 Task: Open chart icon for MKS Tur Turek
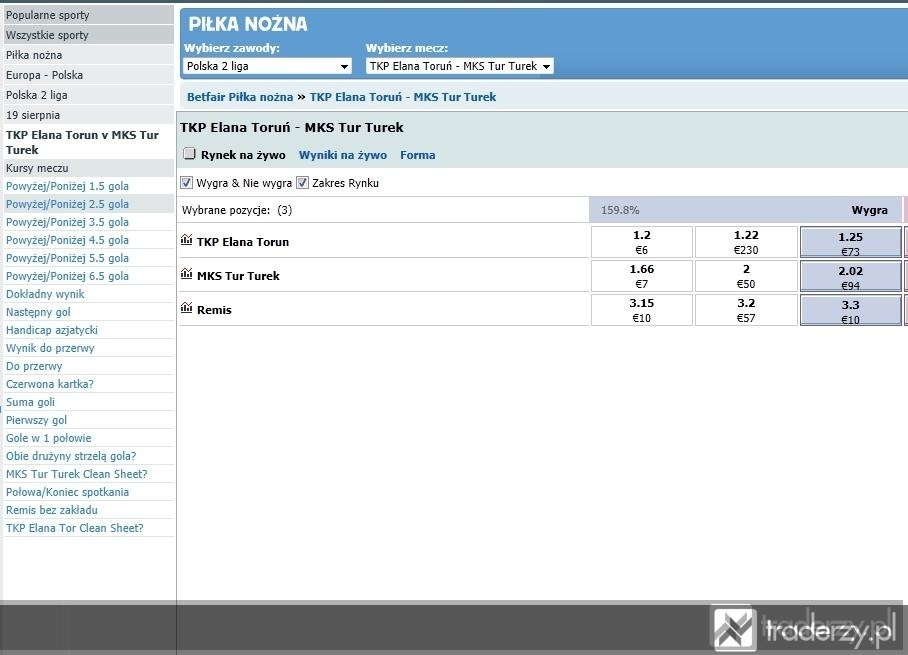click(x=186, y=274)
